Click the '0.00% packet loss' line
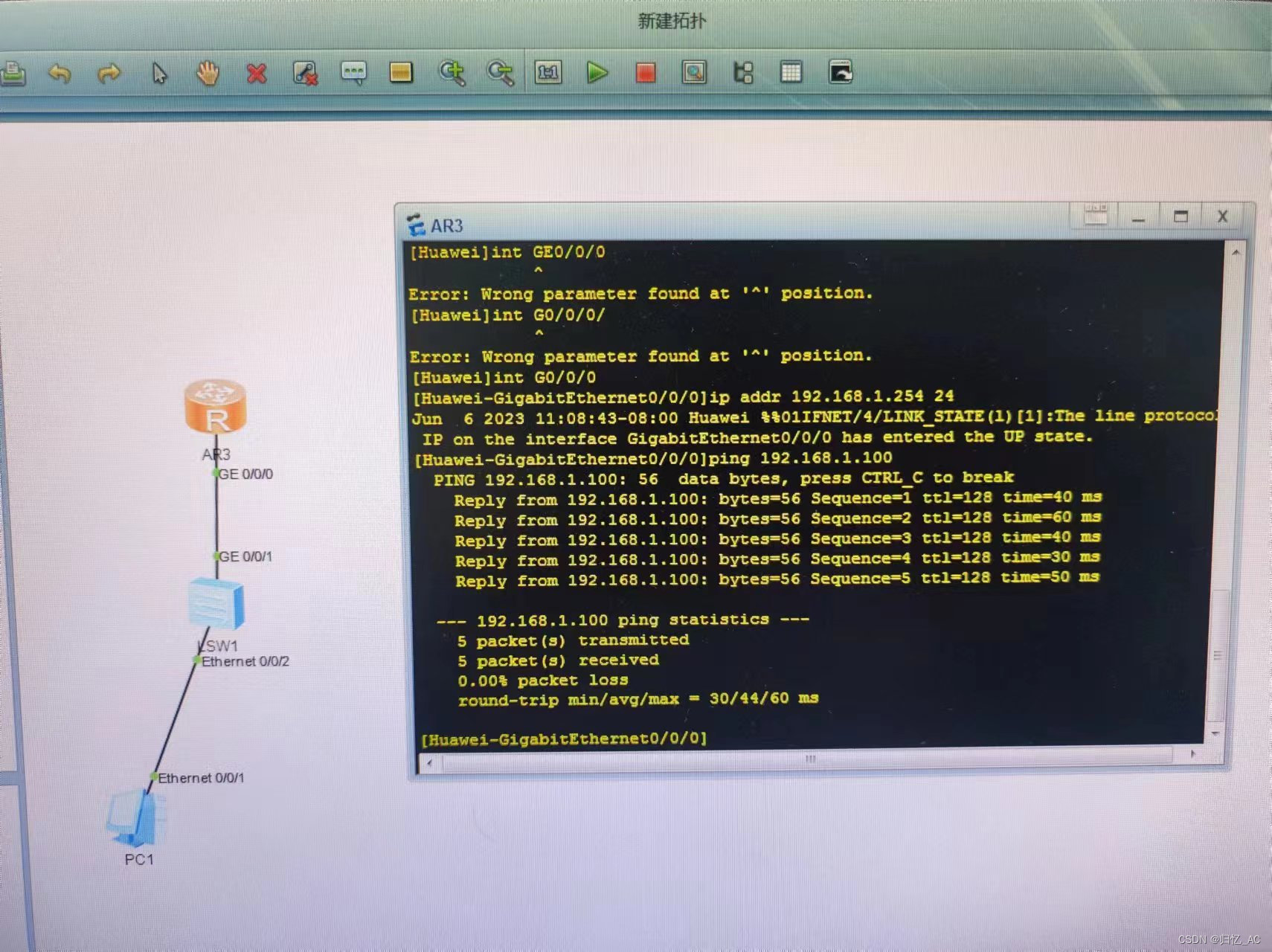This screenshot has width=1272, height=952. point(543,680)
